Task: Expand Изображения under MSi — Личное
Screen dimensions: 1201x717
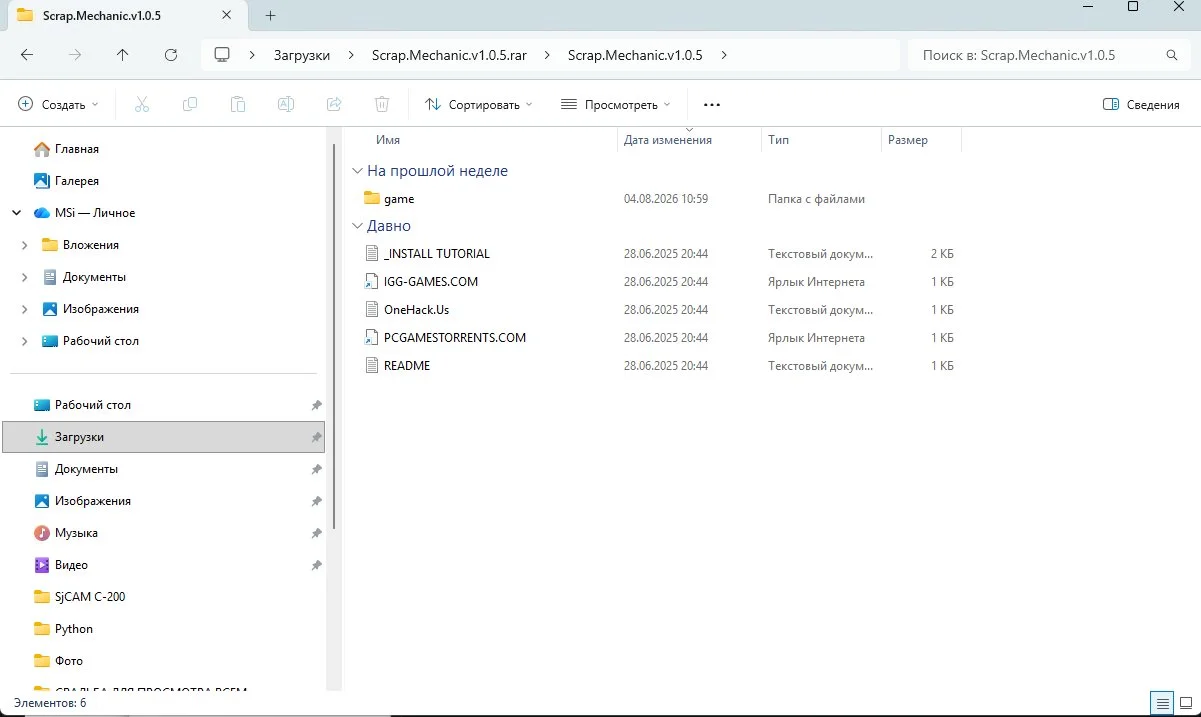Action: (24, 309)
